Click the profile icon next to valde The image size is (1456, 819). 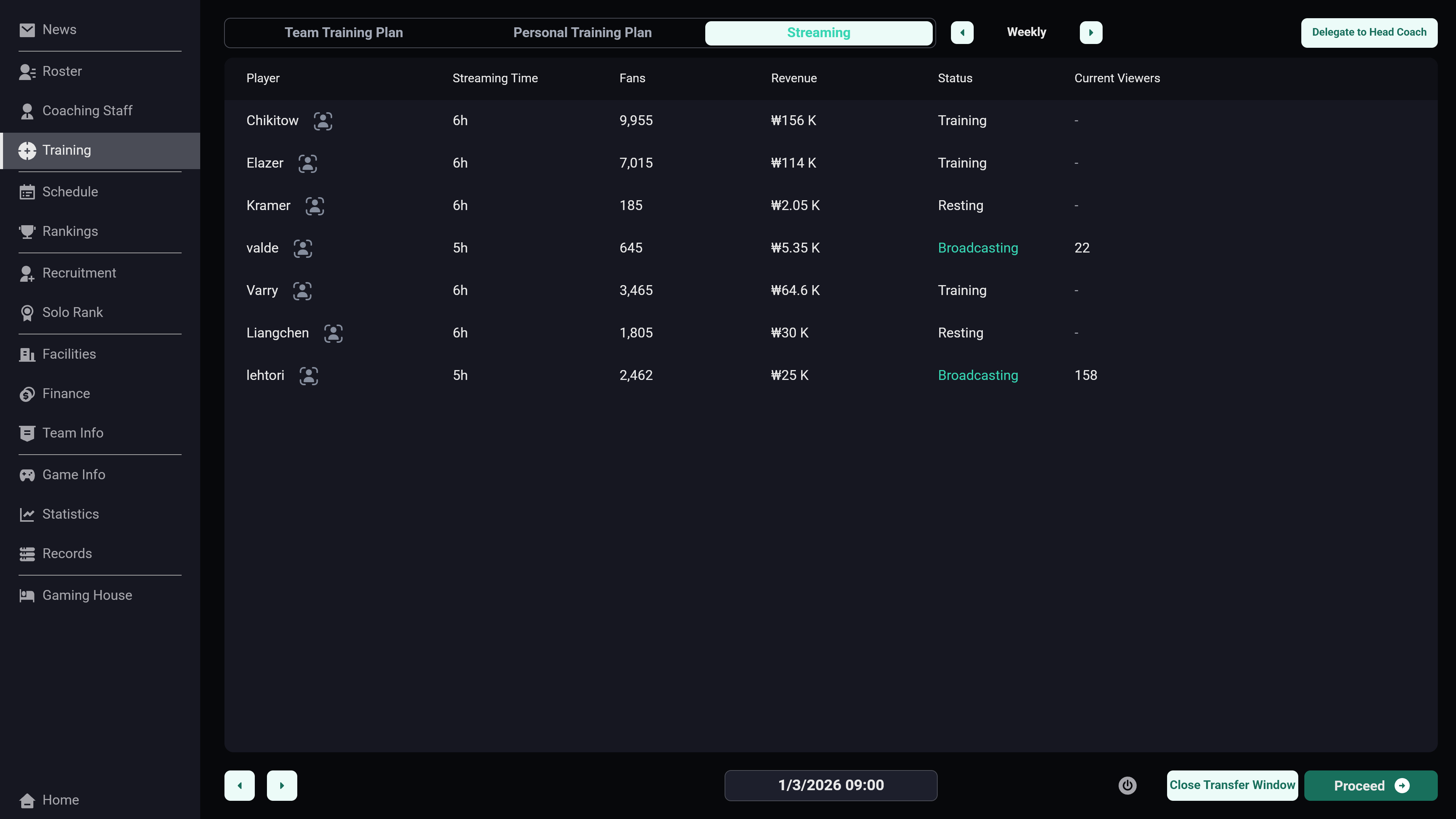coord(303,248)
